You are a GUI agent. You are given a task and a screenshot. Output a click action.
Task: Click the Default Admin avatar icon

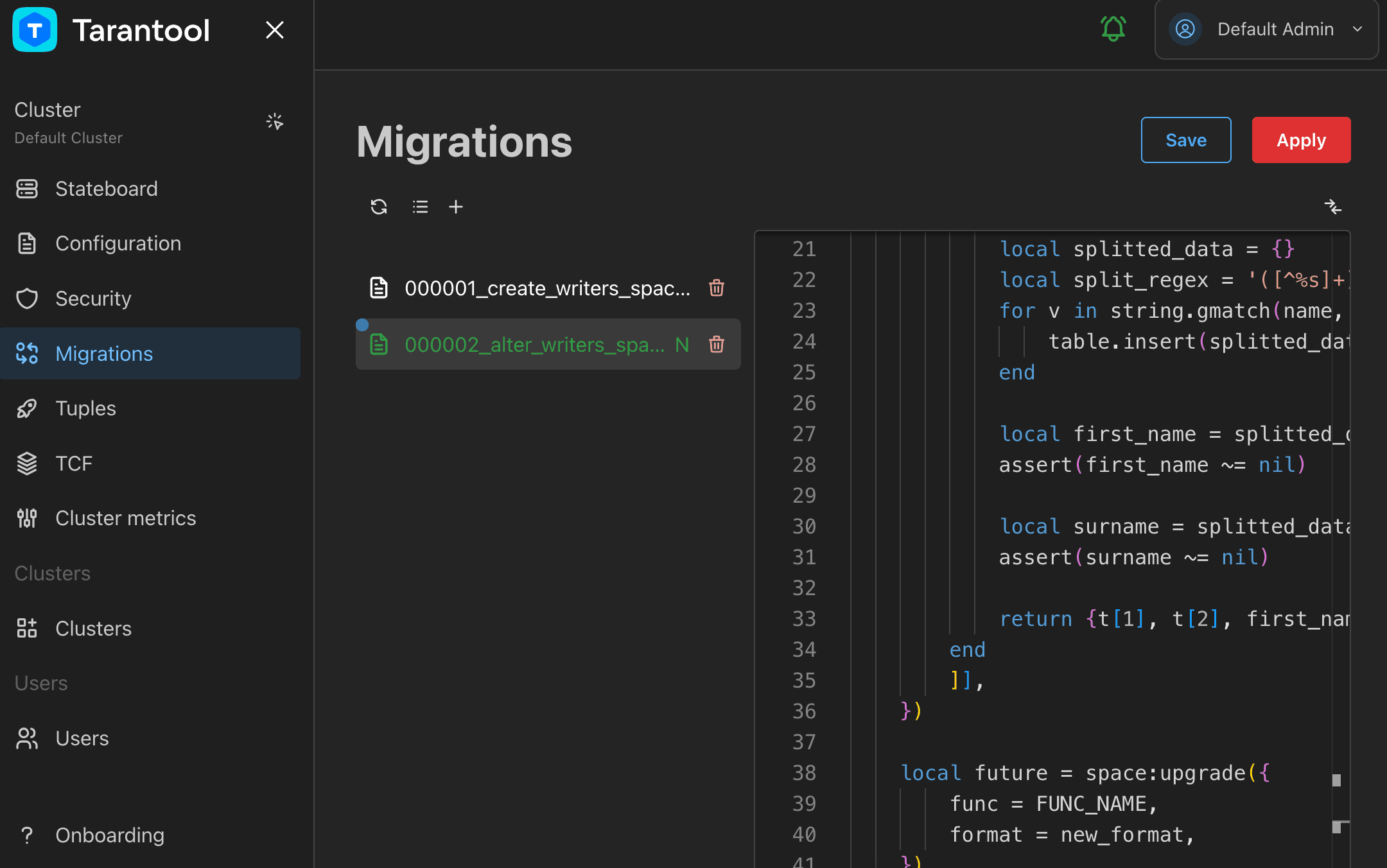(1185, 29)
